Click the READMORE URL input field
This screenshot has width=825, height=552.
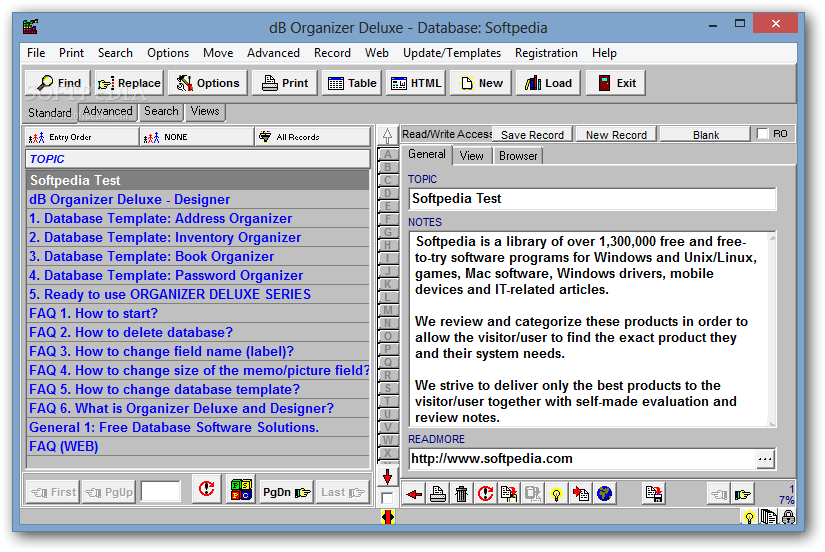coord(582,459)
